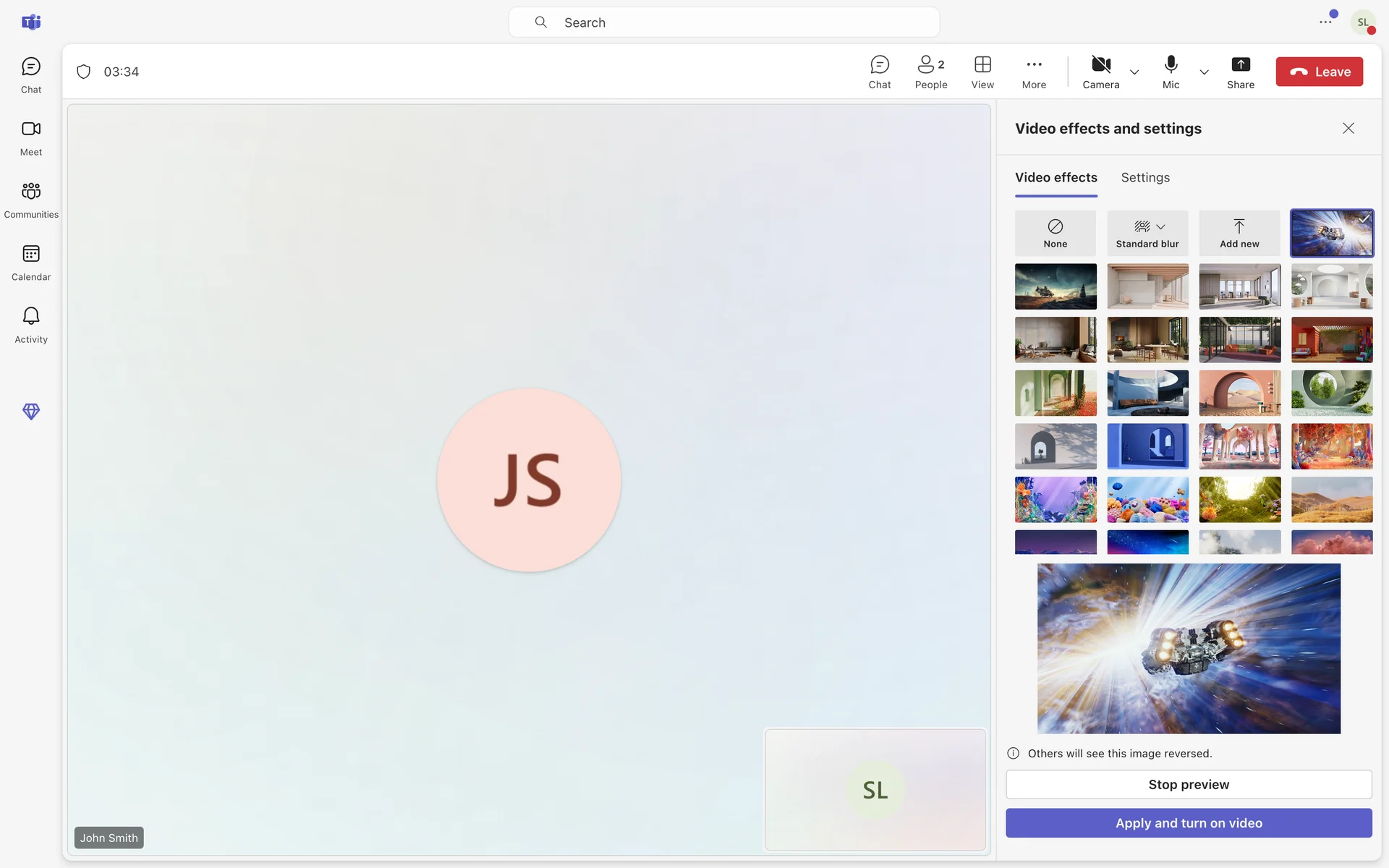Image resolution: width=1389 pixels, height=868 pixels.
Task: Click the Search field
Action: 723,22
